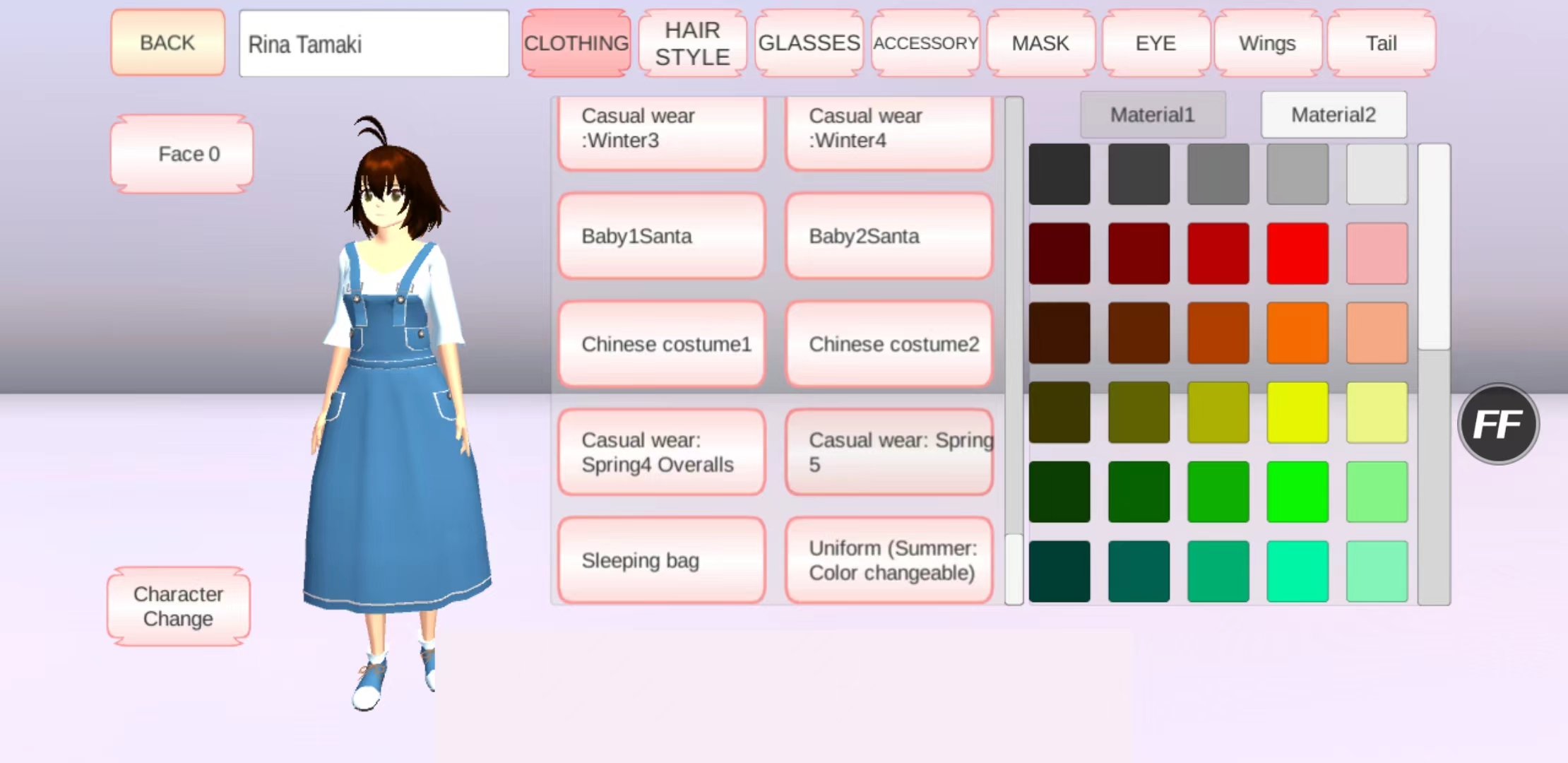Select Chinese costume1 outfit

click(661, 344)
